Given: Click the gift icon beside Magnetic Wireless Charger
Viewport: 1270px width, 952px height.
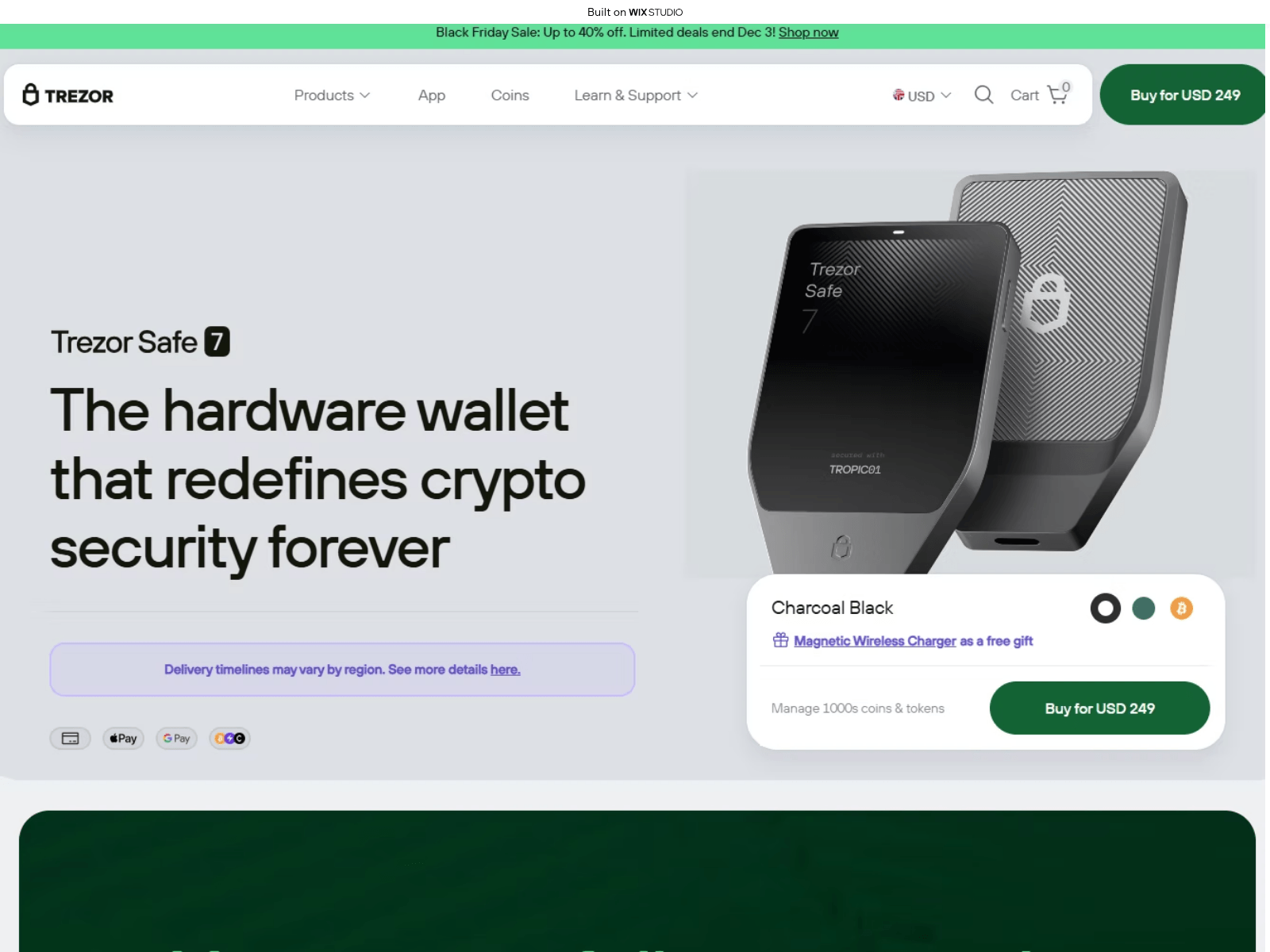Looking at the screenshot, I should click(781, 640).
